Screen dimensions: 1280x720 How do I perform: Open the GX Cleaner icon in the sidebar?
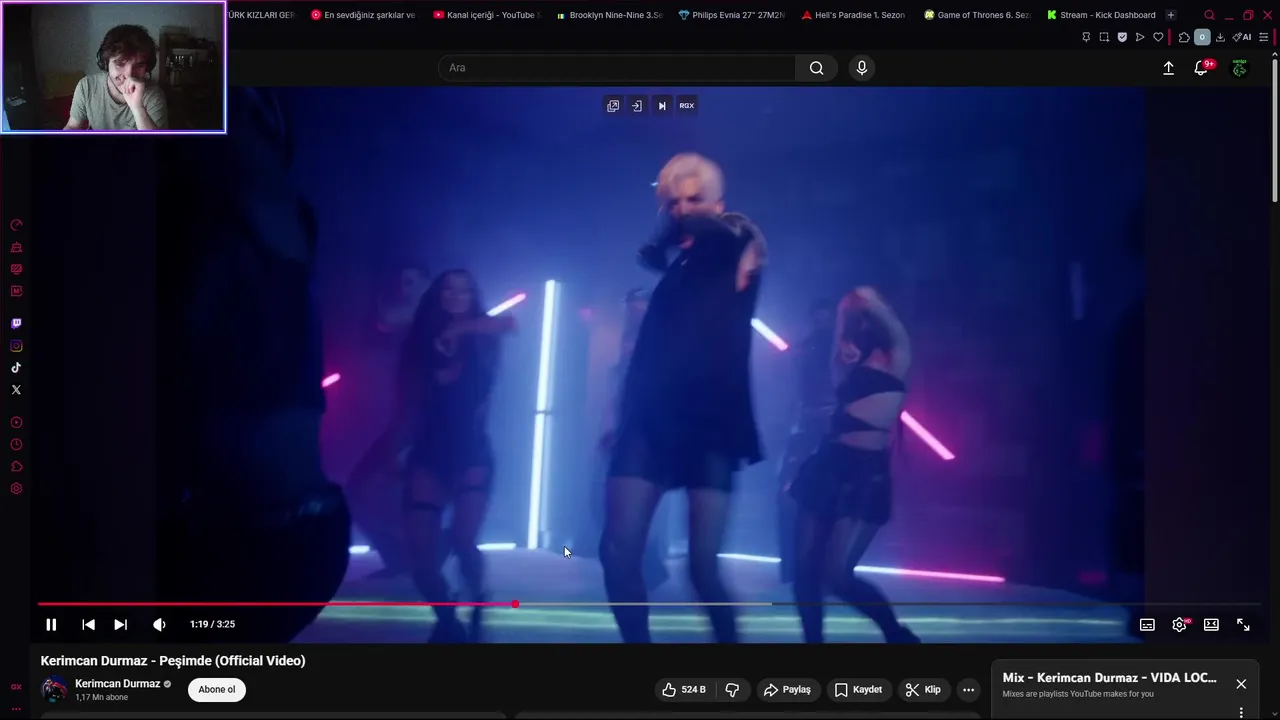(16, 247)
